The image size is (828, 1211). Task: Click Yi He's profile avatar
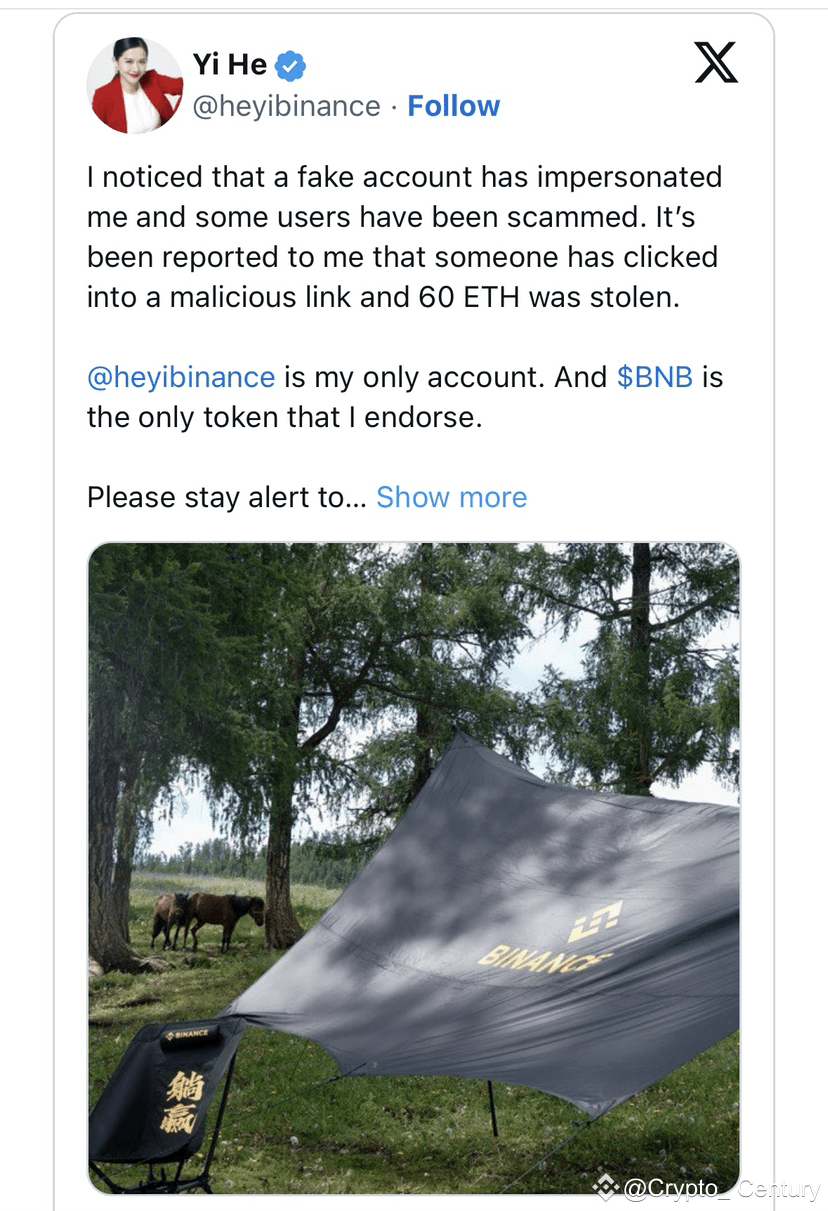[x=135, y=86]
